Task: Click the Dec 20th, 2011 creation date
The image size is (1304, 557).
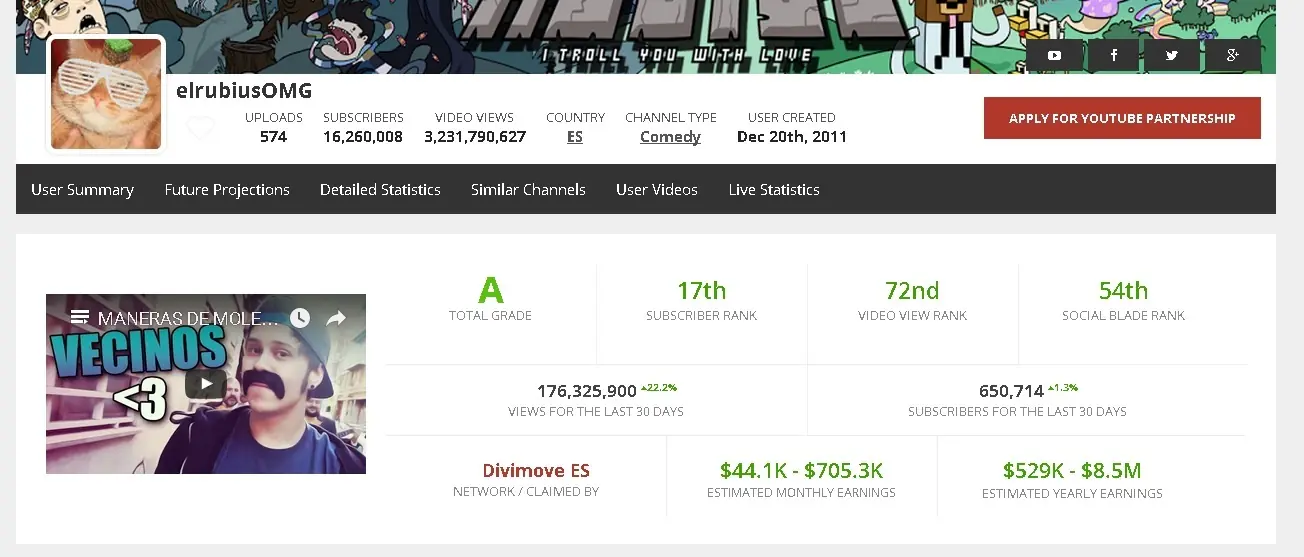Action: (x=792, y=137)
